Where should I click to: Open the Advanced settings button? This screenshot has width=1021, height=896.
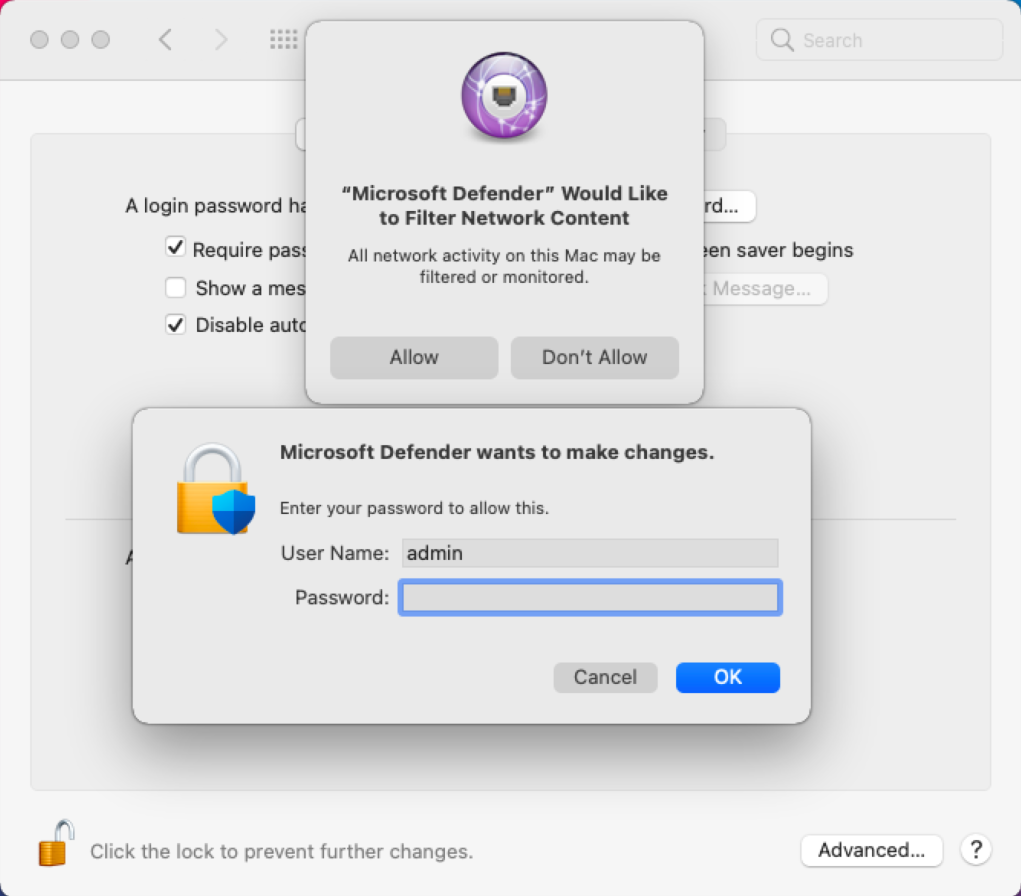click(871, 850)
